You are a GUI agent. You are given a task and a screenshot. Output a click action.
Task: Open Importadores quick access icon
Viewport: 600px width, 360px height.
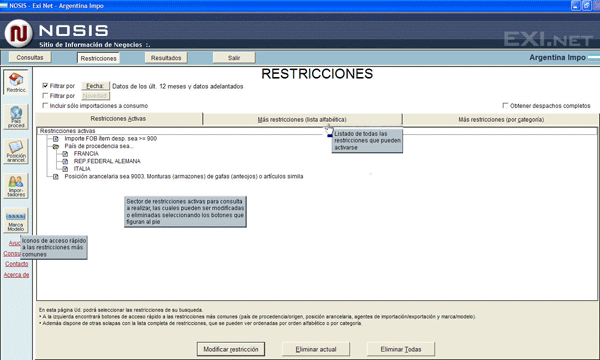[x=16, y=186]
